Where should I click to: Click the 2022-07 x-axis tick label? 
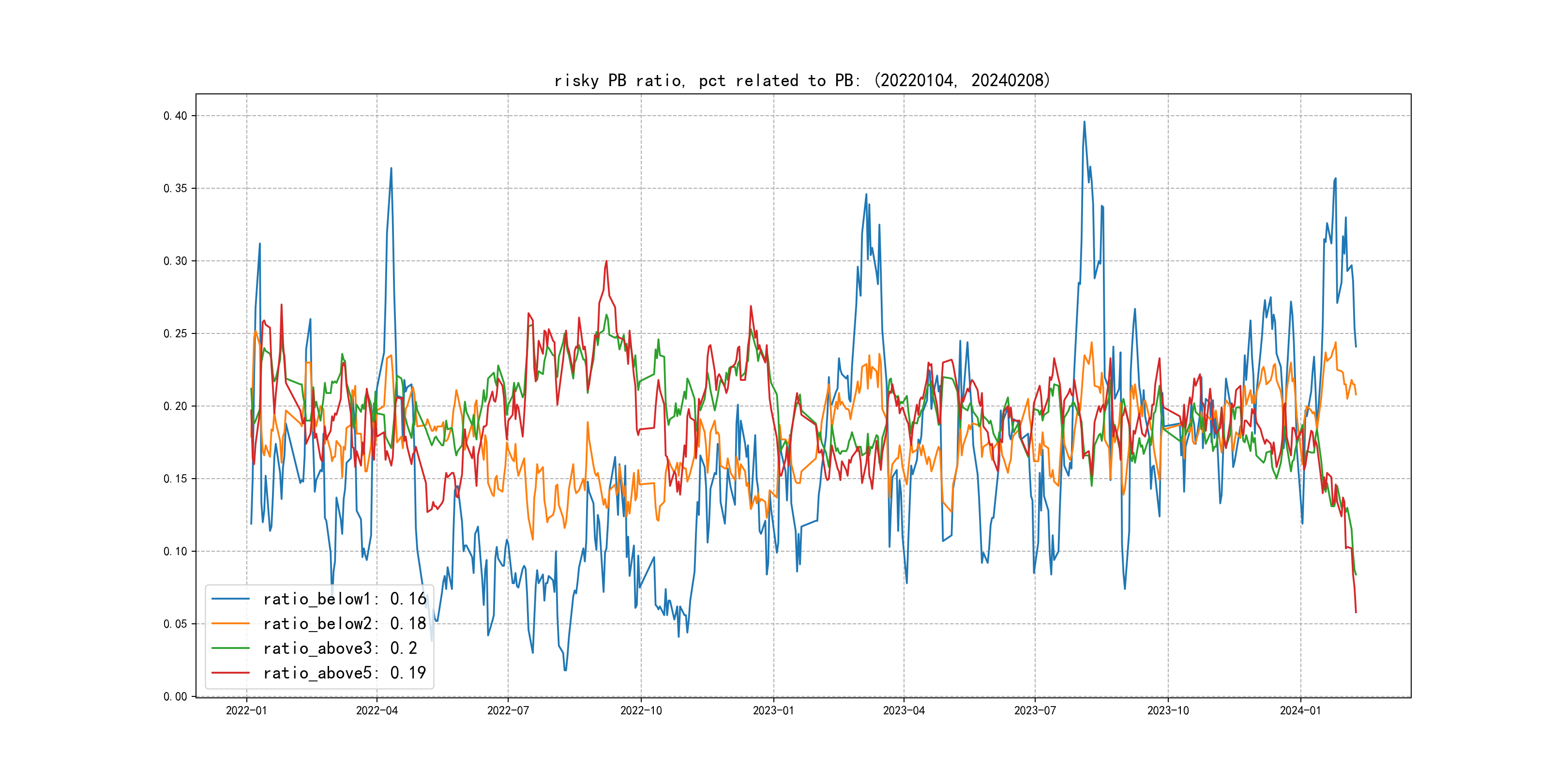point(508,710)
